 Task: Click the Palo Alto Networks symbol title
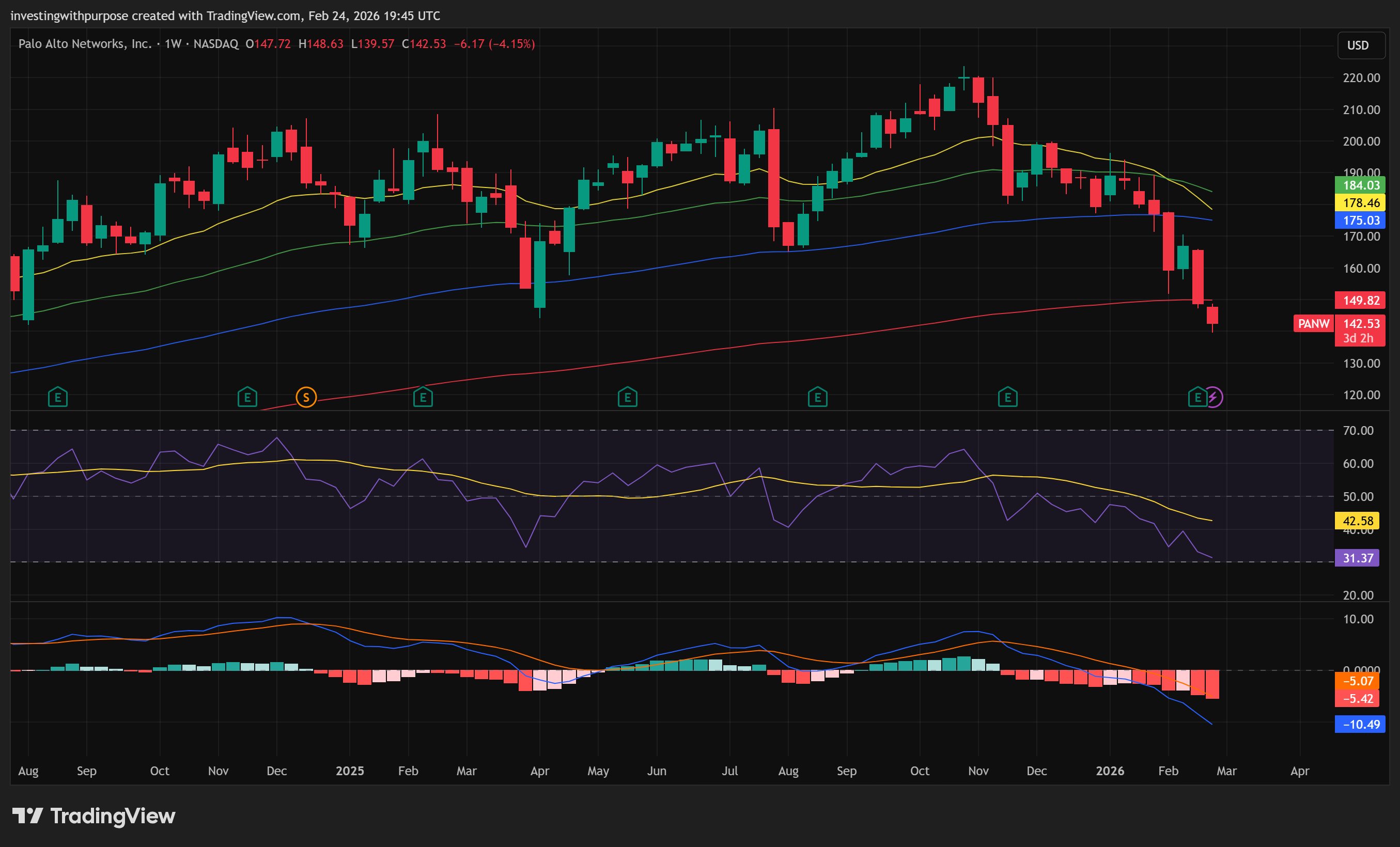click(x=85, y=44)
